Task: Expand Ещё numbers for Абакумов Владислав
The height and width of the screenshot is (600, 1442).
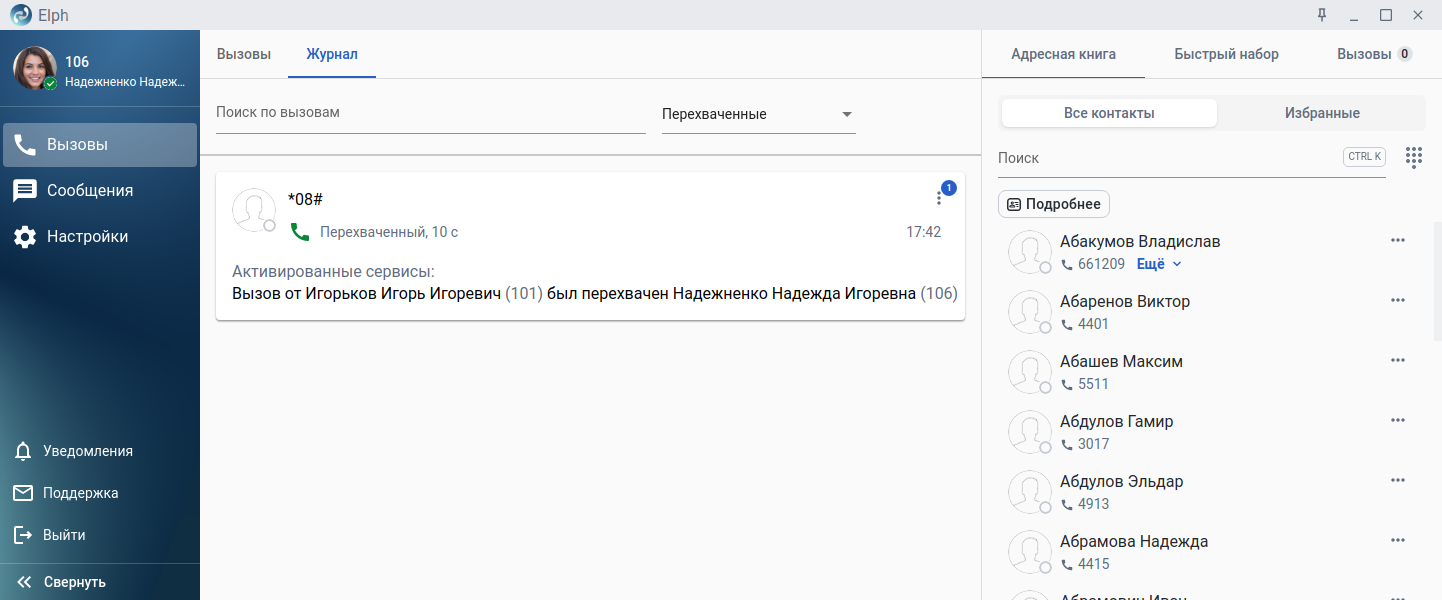Action: coord(1159,264)
